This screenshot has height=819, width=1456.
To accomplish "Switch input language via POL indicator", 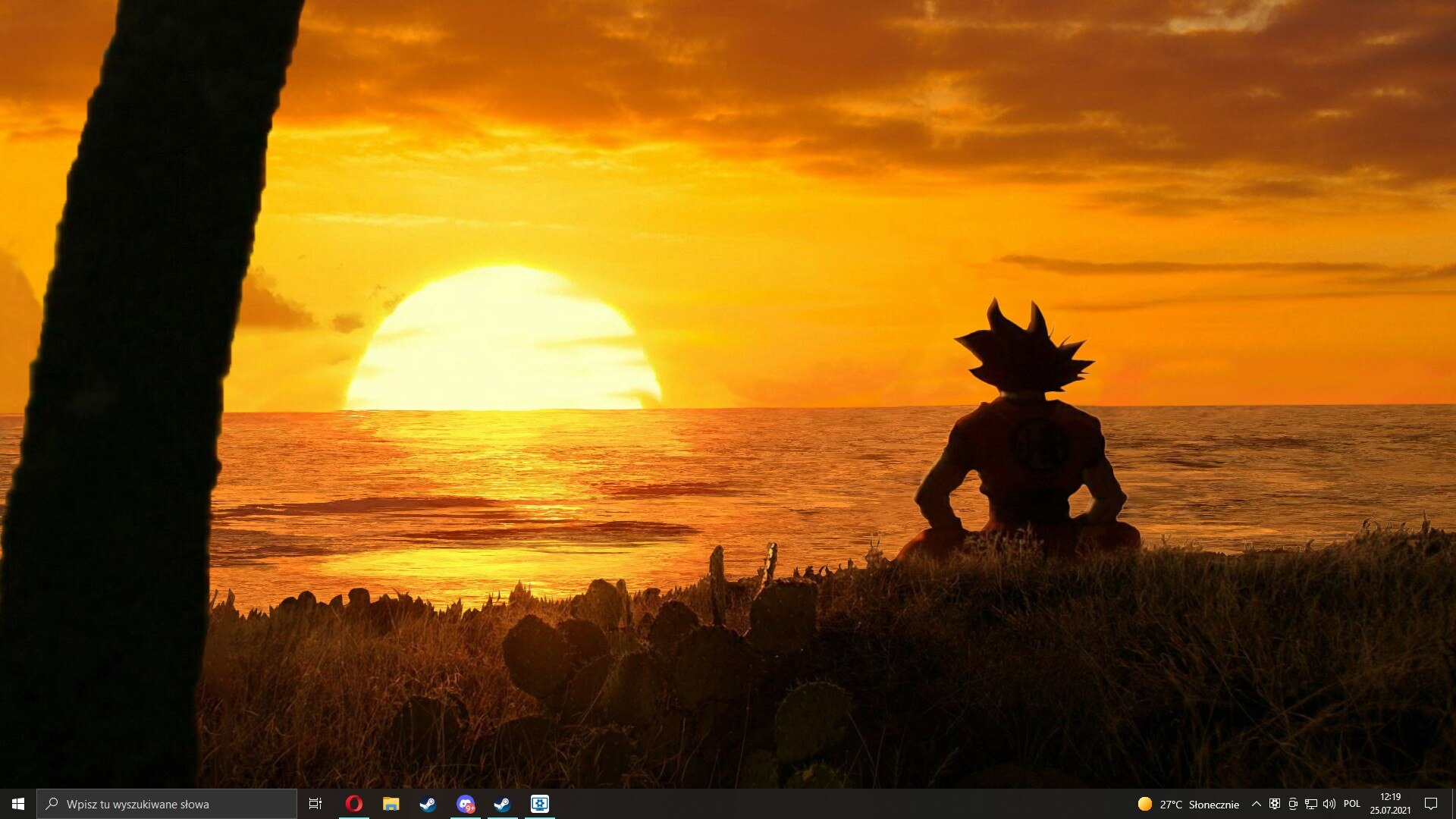I will [x=1352, y=804].
